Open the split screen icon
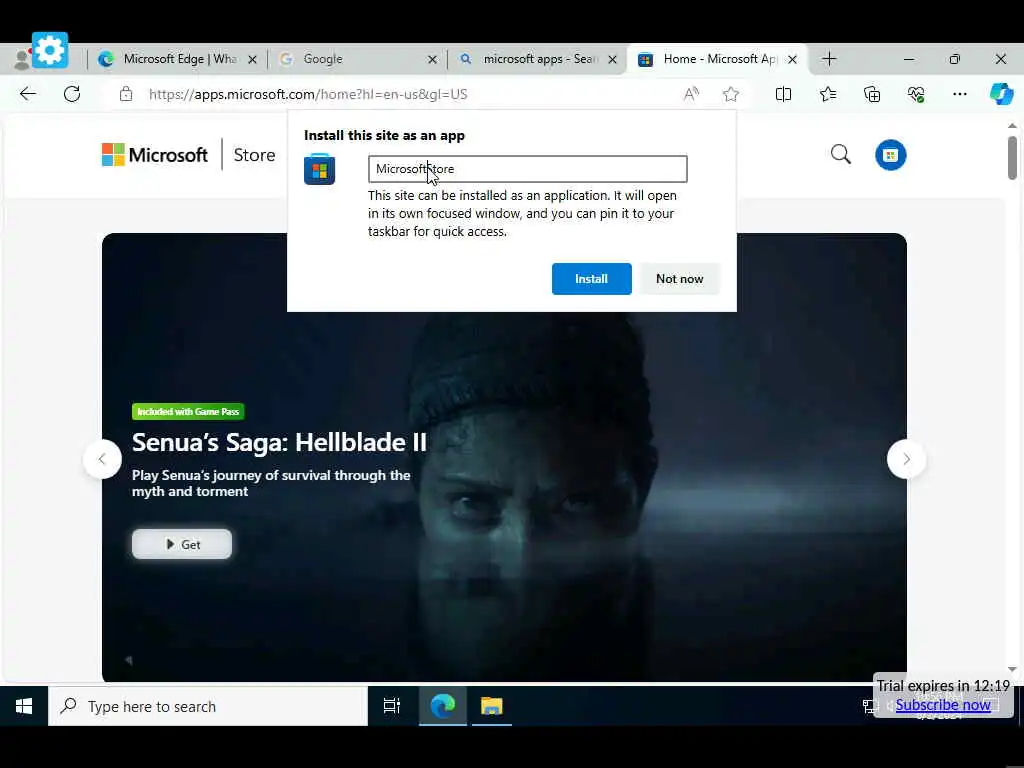Image resolution: width=1024 pixels, height=768 pixels. pyautogui.click(x=783, y=94)
